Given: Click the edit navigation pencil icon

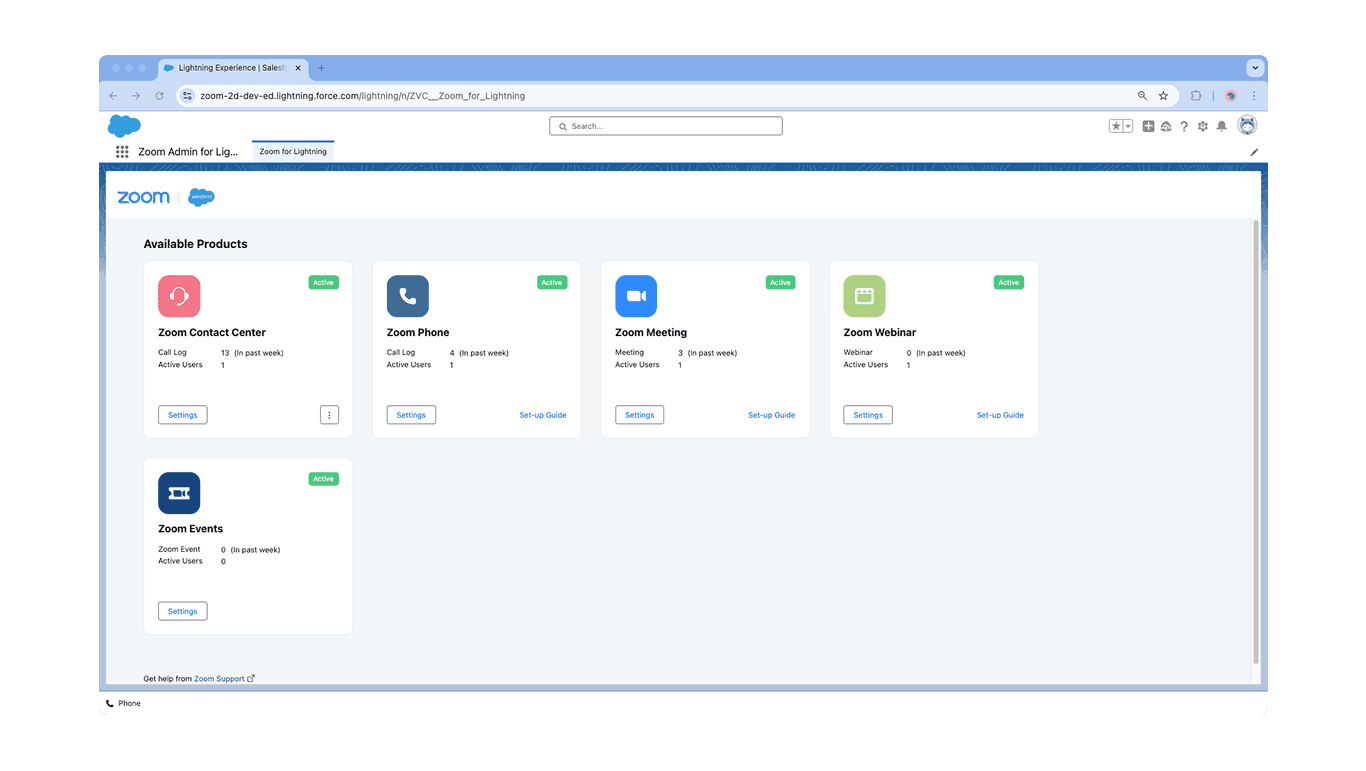Looking at the screenshot, I should point(1254,152).
